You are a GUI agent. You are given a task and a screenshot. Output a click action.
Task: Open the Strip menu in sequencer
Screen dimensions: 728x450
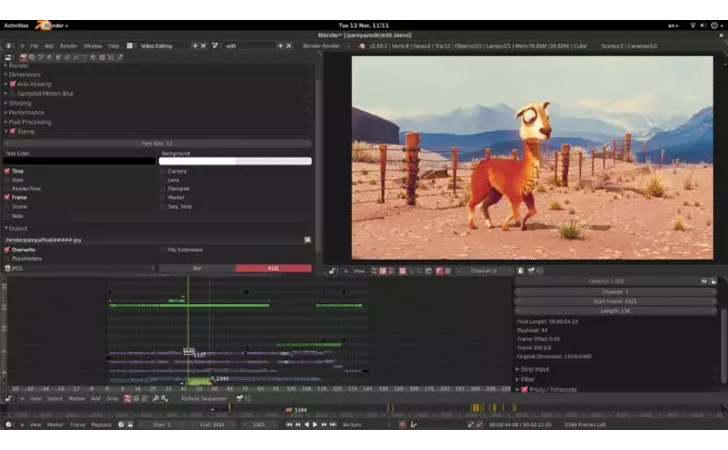112,398
